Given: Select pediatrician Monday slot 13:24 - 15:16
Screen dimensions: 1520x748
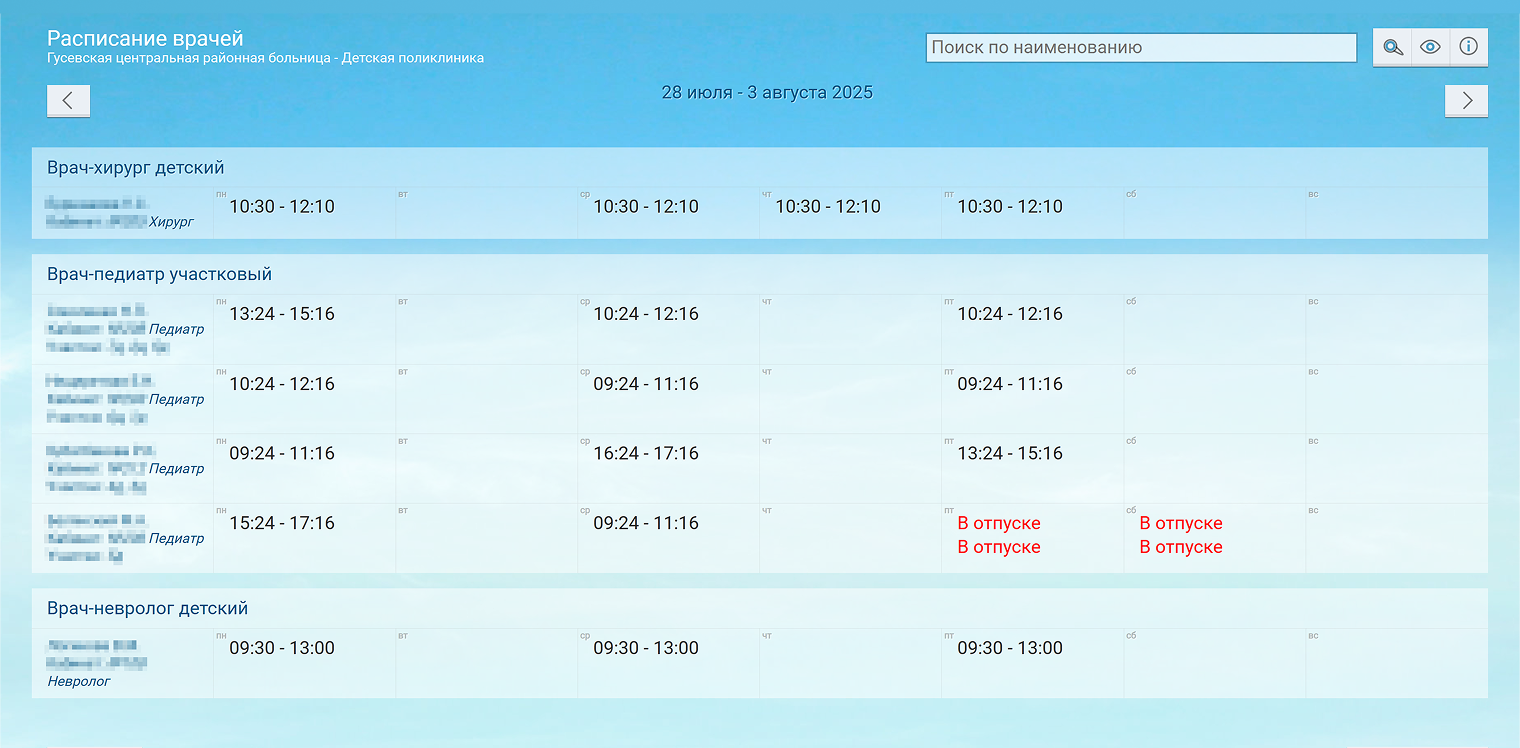Looking at the screenshot, I should point(282,314).
